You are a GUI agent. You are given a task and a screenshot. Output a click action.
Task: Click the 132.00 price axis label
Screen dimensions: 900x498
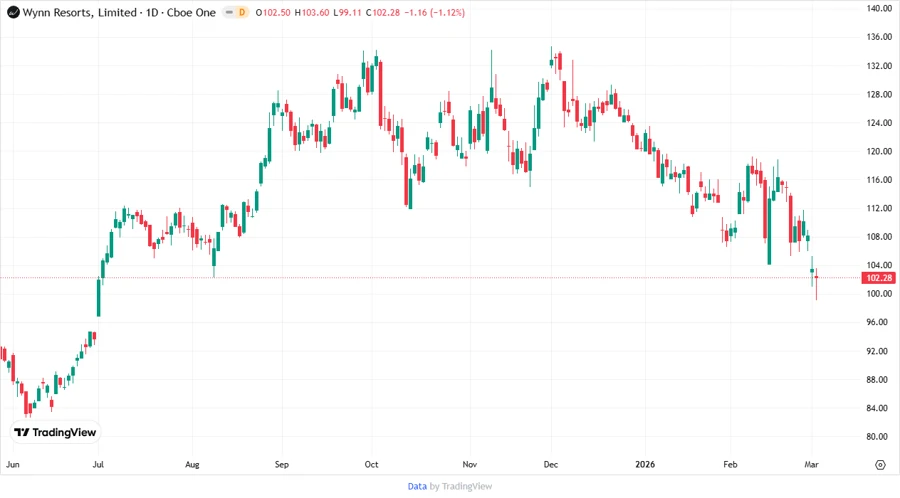tap(879, 65)
